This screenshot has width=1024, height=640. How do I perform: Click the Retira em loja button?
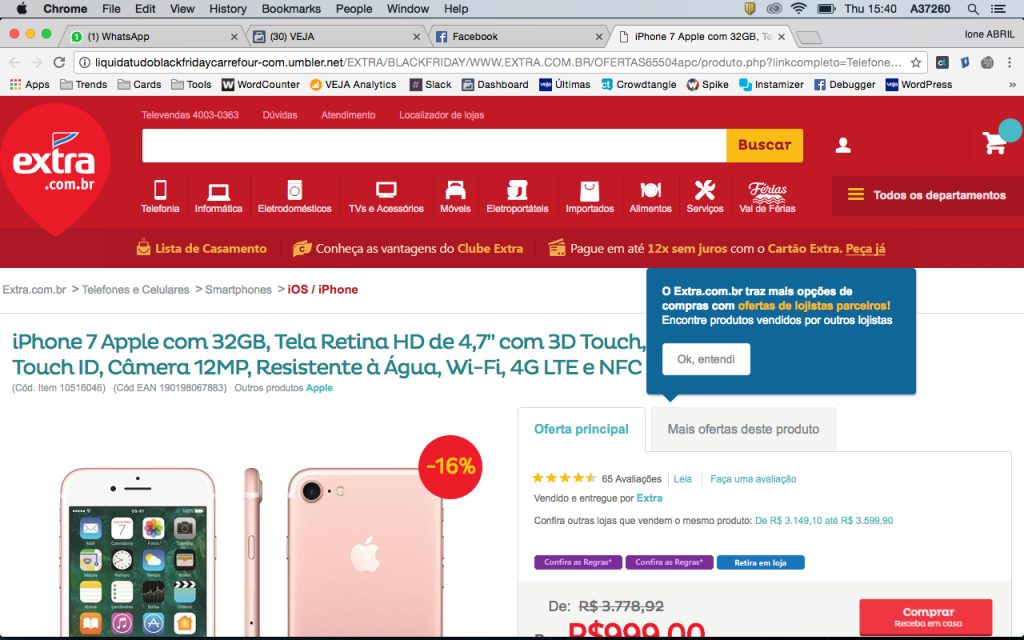tap(760, 562)
